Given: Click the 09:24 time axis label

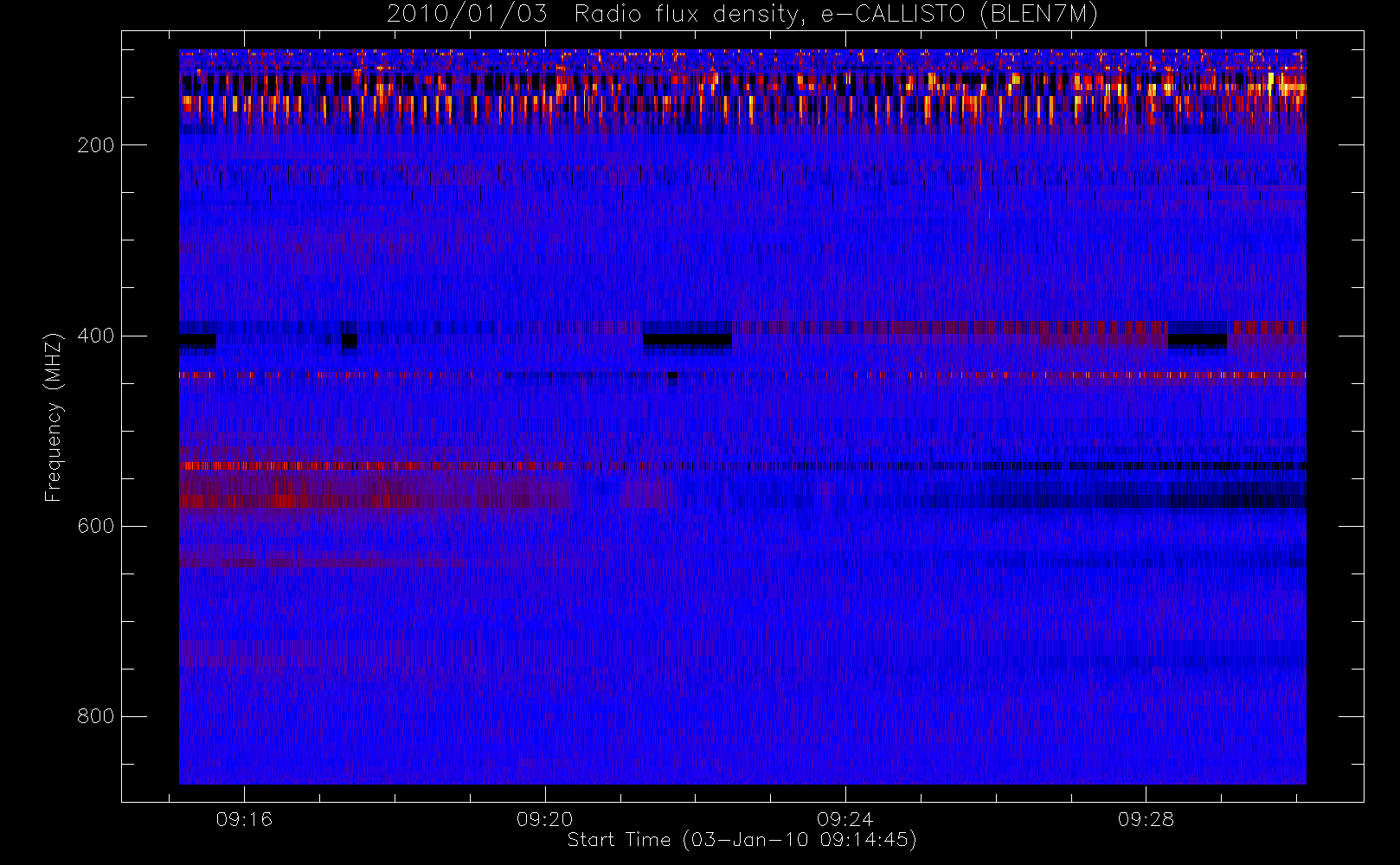Looking at the screenshot, I should [845, 819].
